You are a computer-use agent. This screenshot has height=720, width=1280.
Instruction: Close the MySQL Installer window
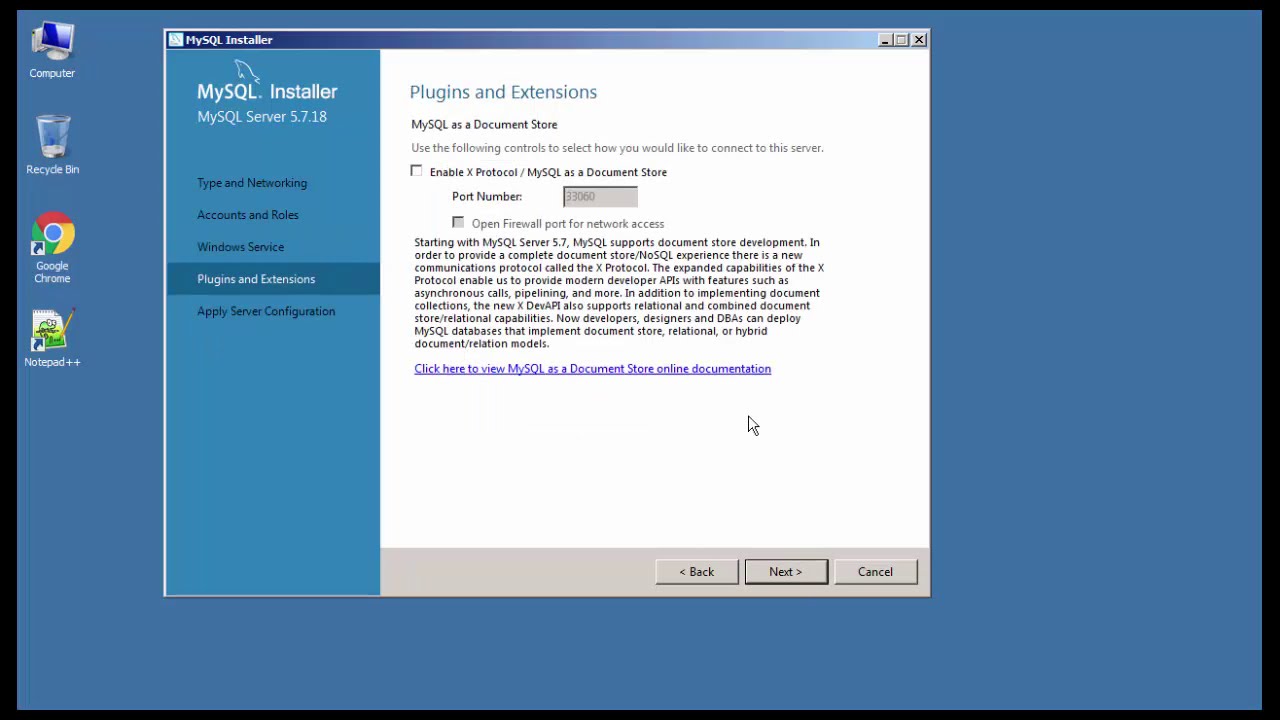(x=919, y=40)
